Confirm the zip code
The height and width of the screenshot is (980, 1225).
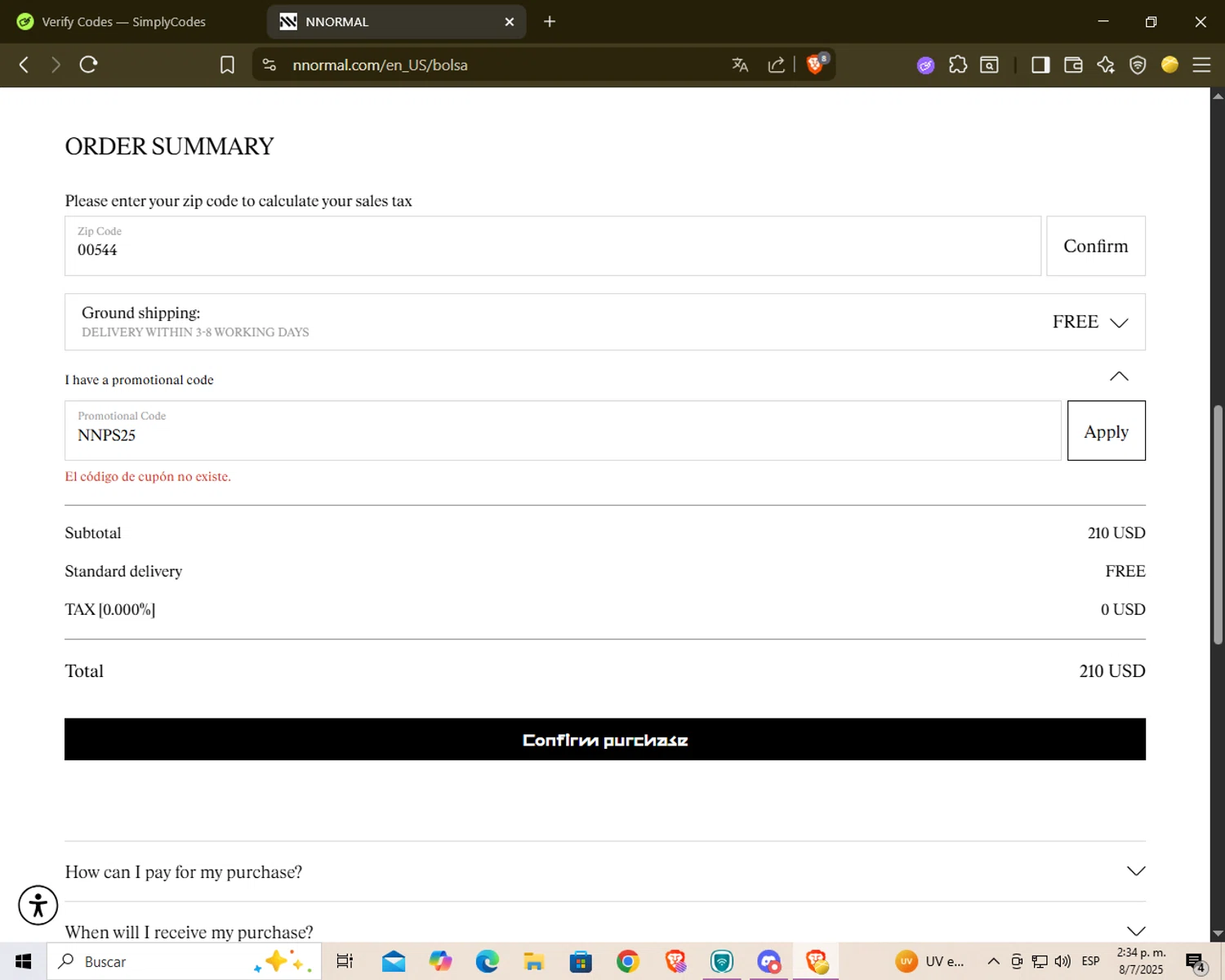pos(1096,246)
